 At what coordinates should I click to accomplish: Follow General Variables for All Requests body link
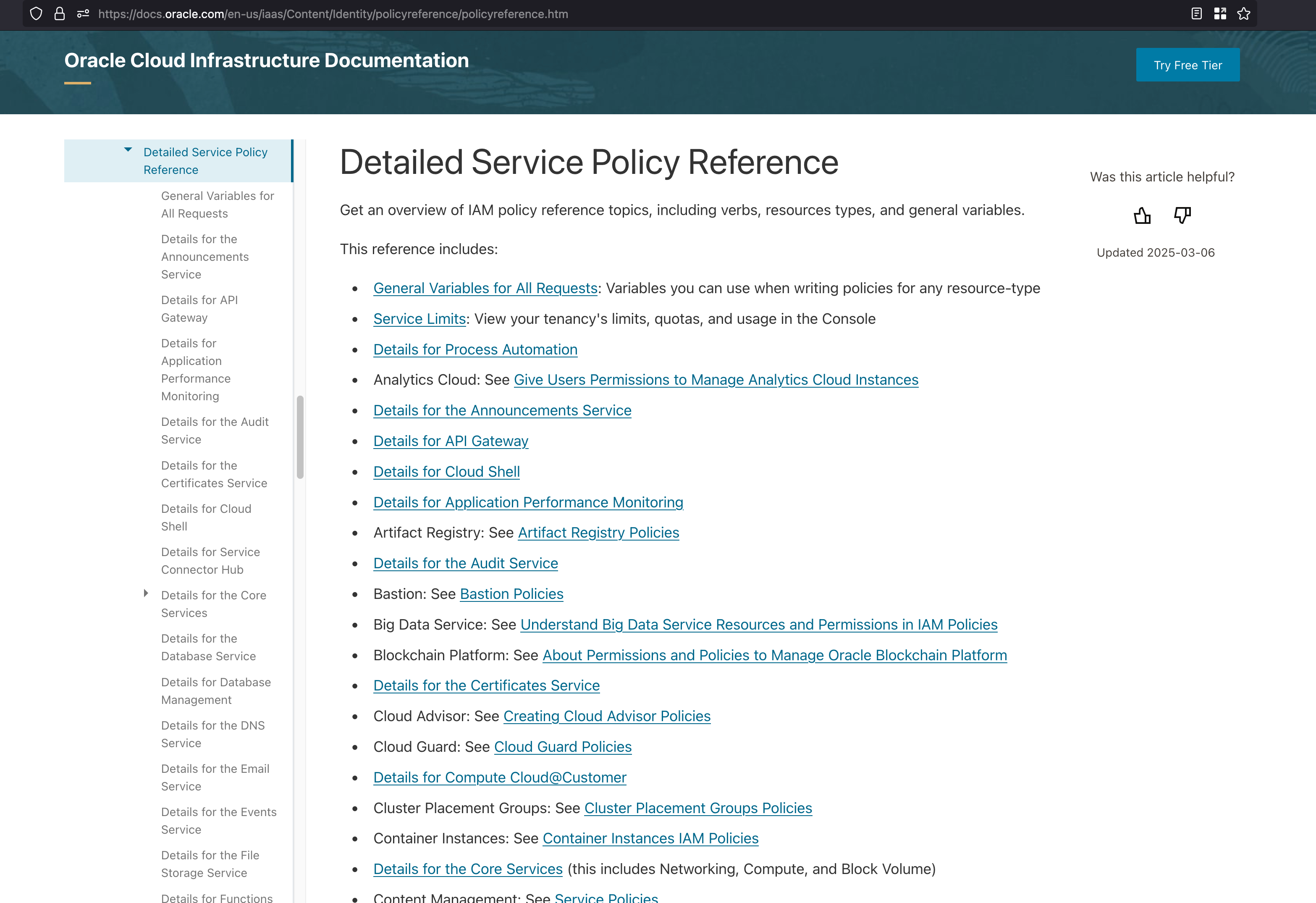coord(485,289)
